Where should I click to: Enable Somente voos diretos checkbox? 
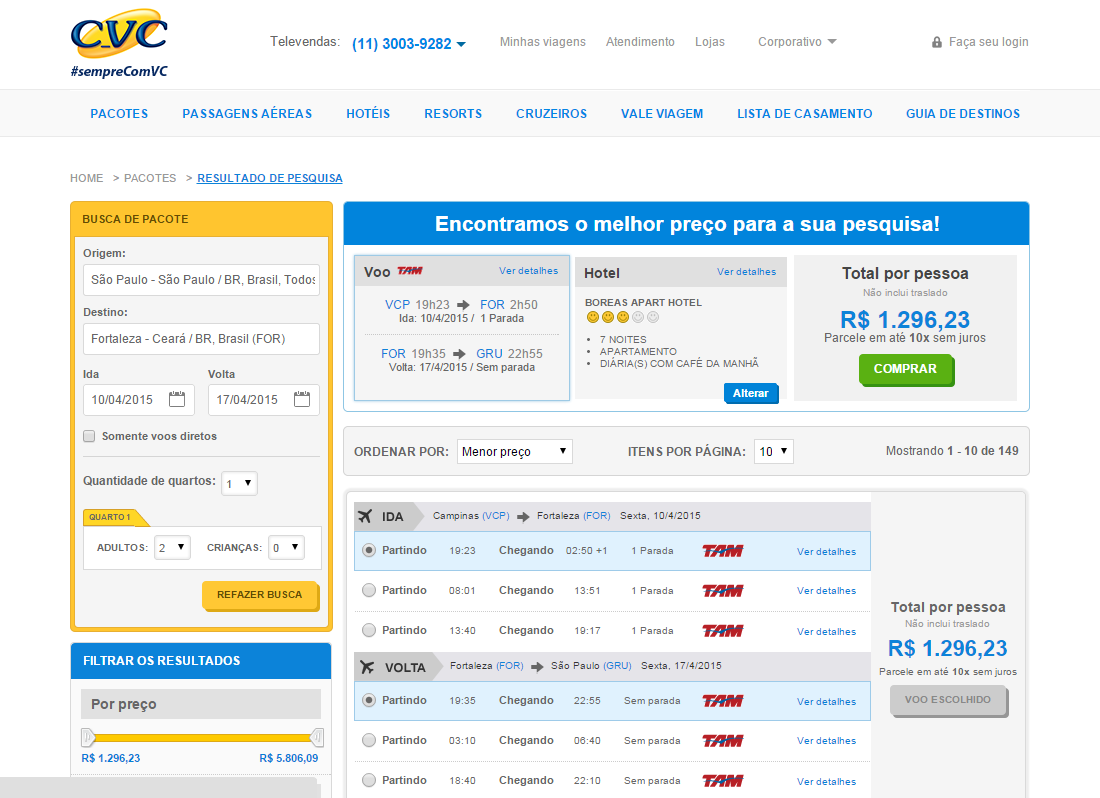[x=89, y=436]
